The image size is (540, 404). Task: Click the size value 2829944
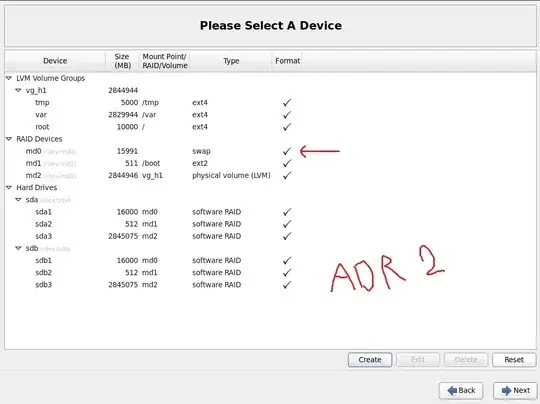pyautogui.click(x=123, y=115)
